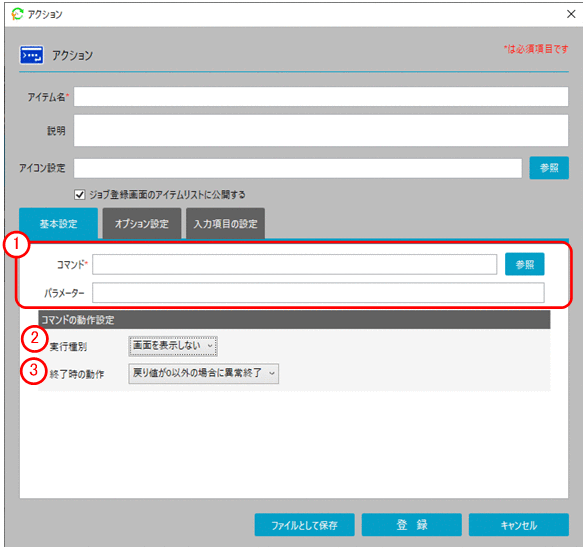This screenshot has height=551, width=587.
Task: Select the 入力項目の設定 tab
Action: click(225, 223)
